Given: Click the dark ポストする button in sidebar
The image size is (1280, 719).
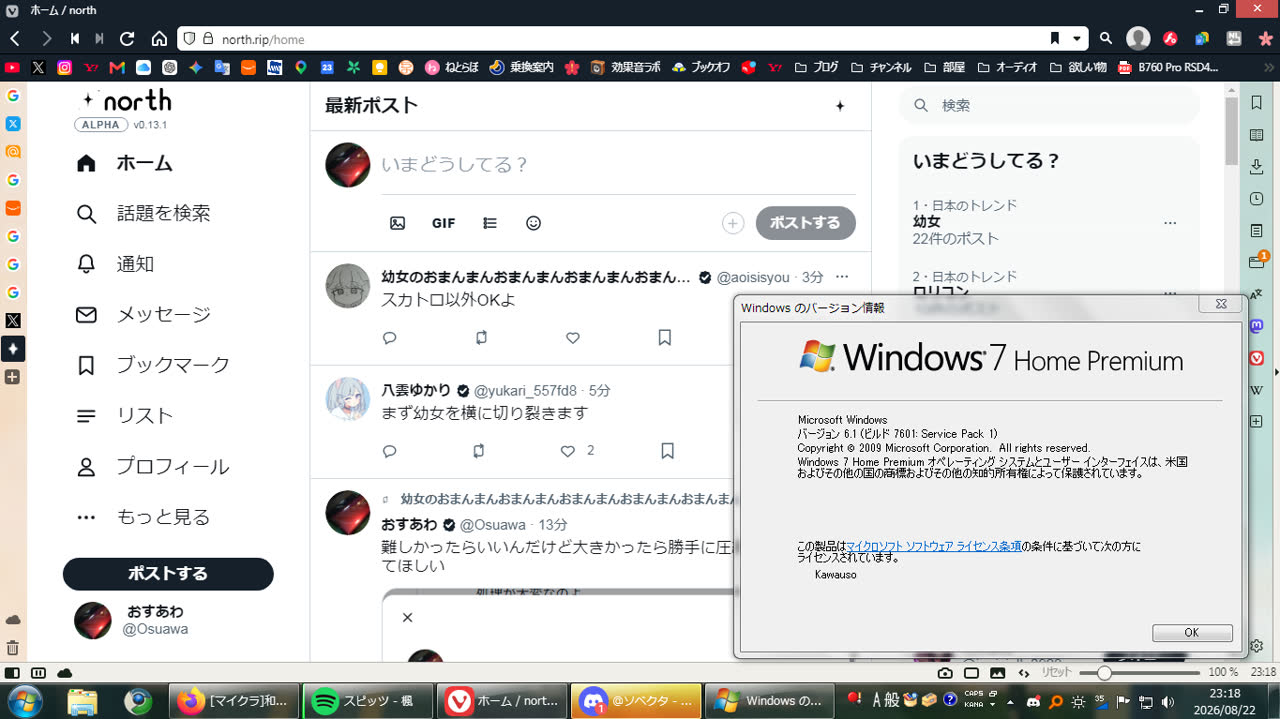Looking at the screenshot, I should tap(168, 574).
